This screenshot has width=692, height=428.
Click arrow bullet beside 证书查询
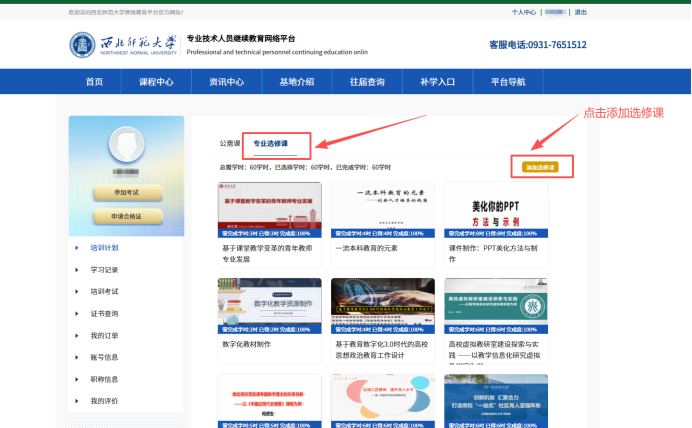(x=77, y=314)
